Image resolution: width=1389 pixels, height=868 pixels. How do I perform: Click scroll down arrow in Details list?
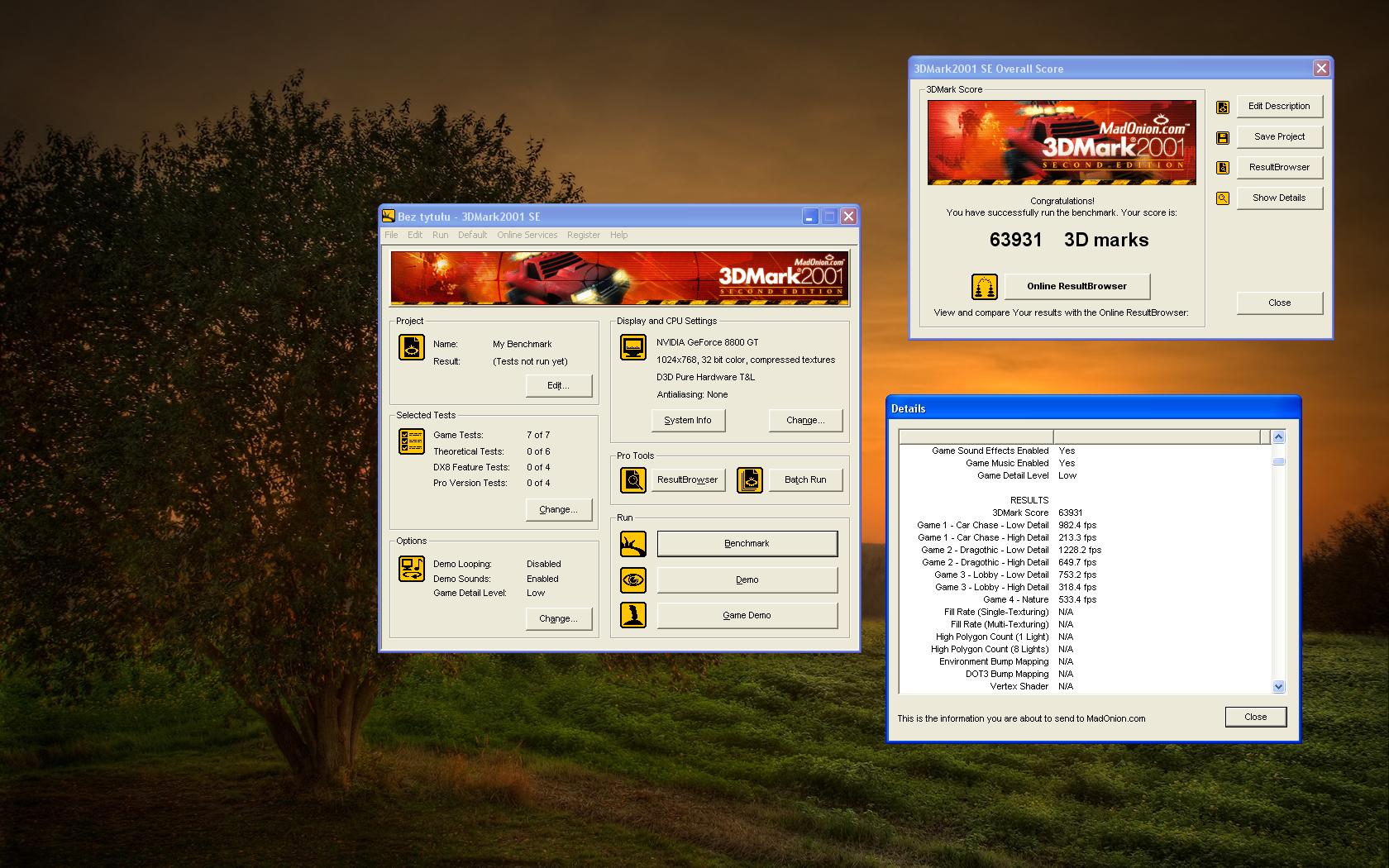(x=1279, y=686)
